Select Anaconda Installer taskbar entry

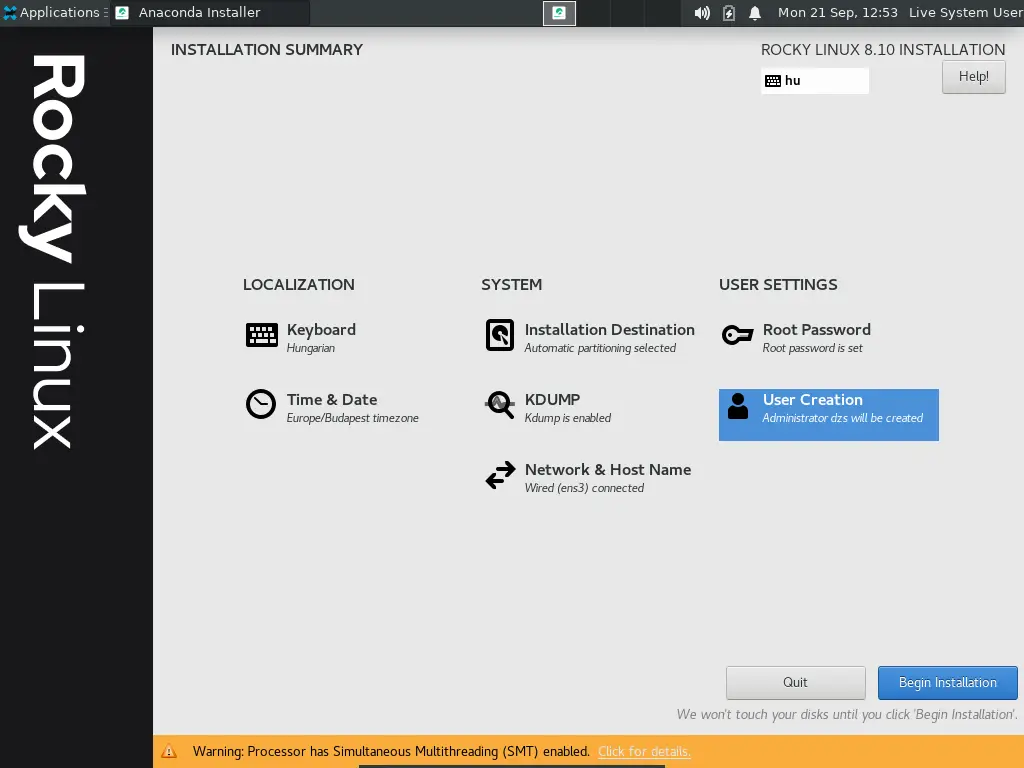[x=211, y=12]
